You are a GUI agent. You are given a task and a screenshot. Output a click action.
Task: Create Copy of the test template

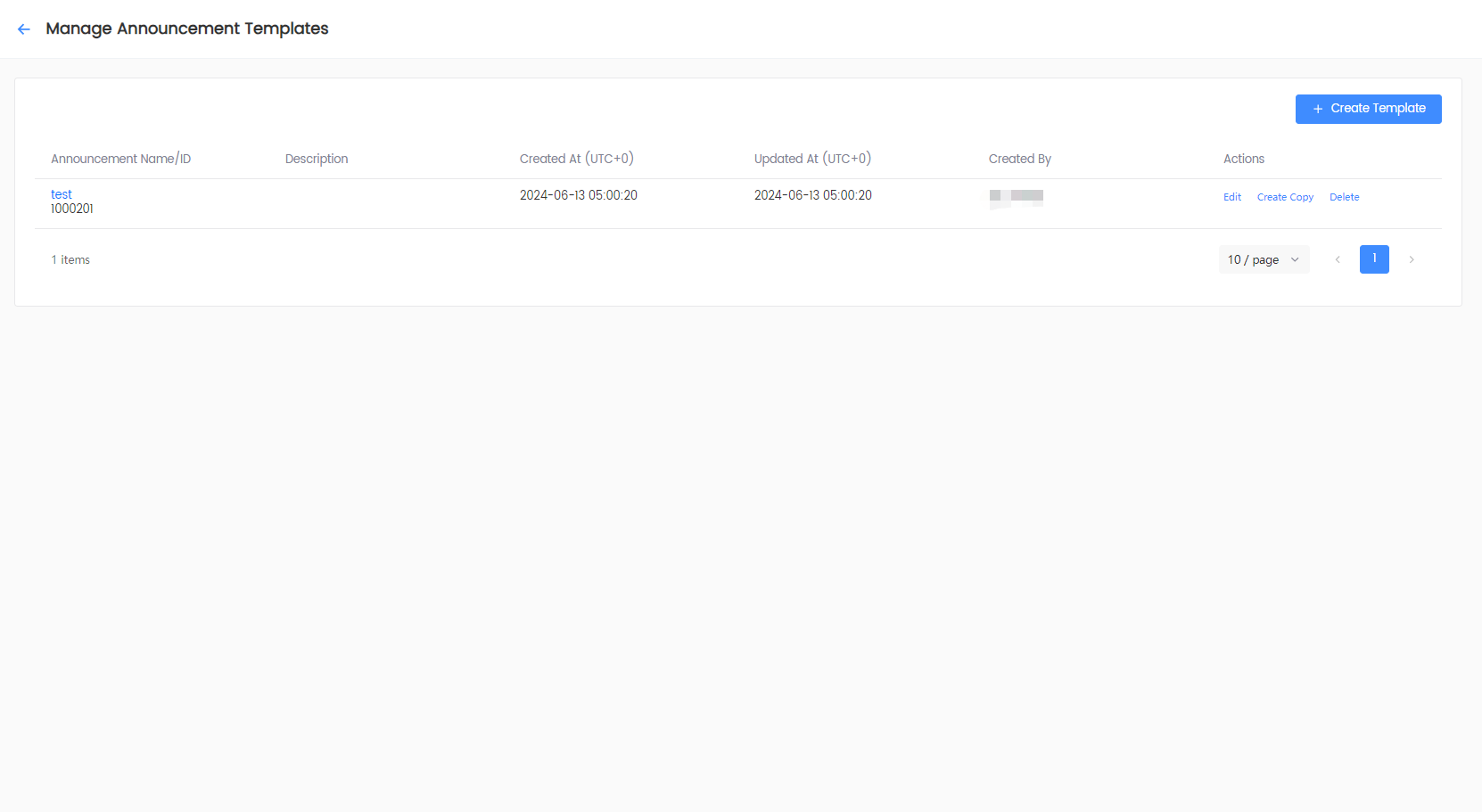(x=1284, y=197)
